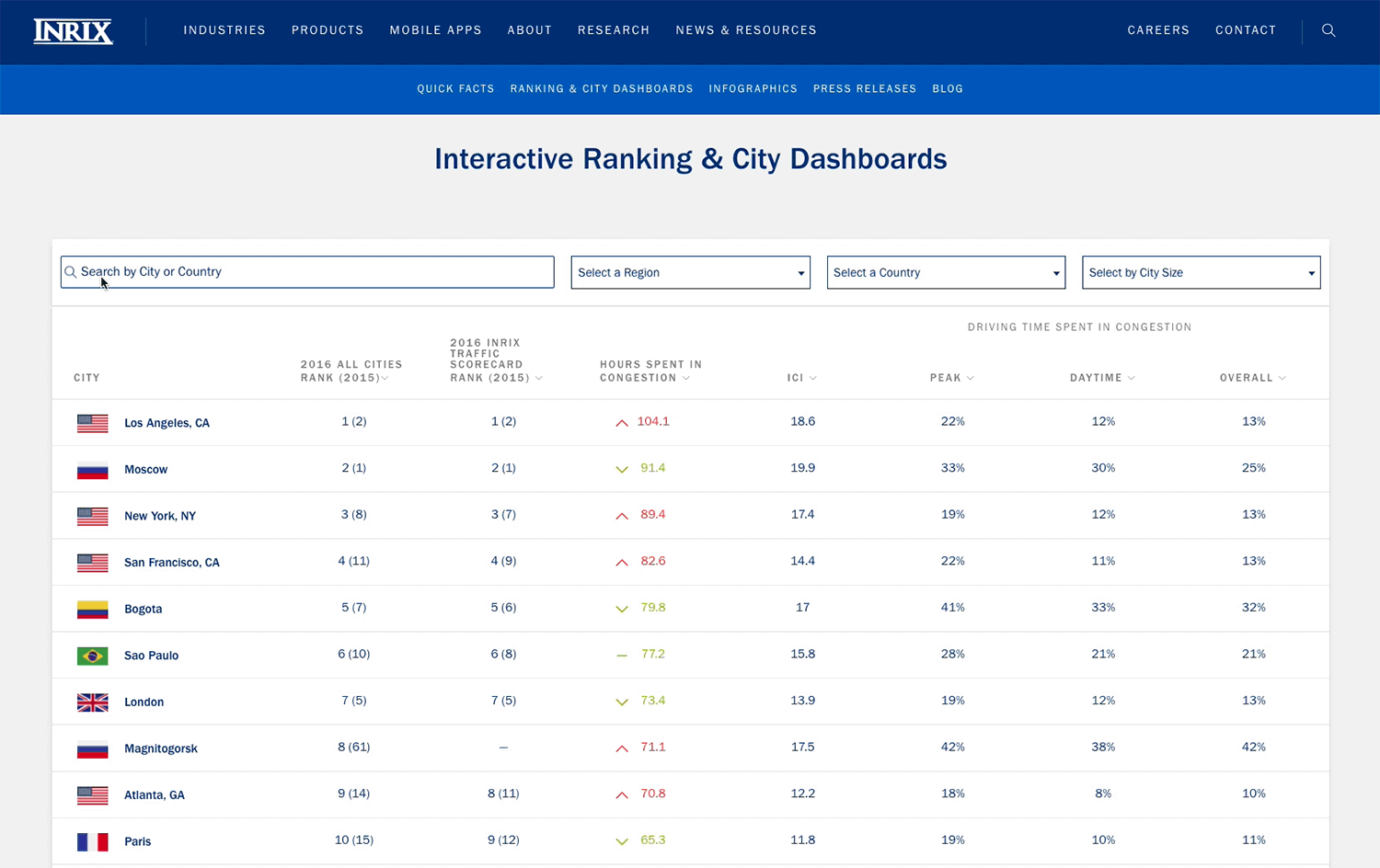
Task: Open the Infographics tab
Action: [x=753, y=89]
